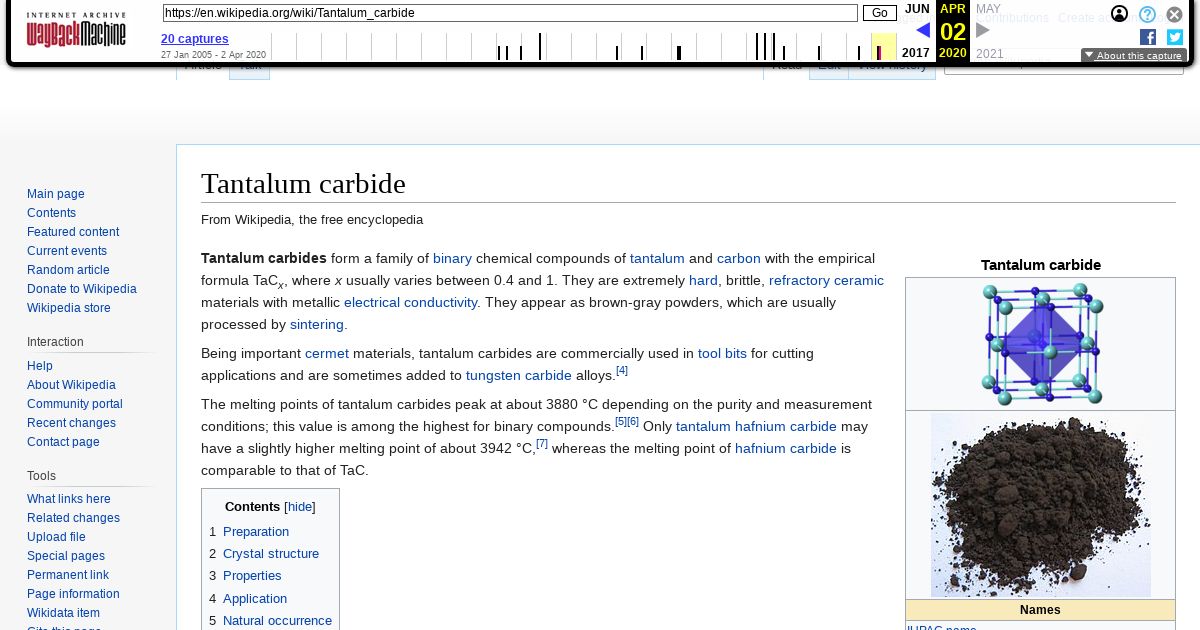Open Page information link
This screenshot has width=1200, height=630.
coord(73,594)
